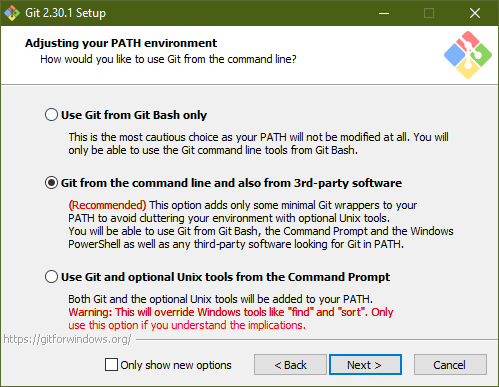The image size is (499, 387).
Task: Click the large Git logo in header
Action: [x=468, y=55]
